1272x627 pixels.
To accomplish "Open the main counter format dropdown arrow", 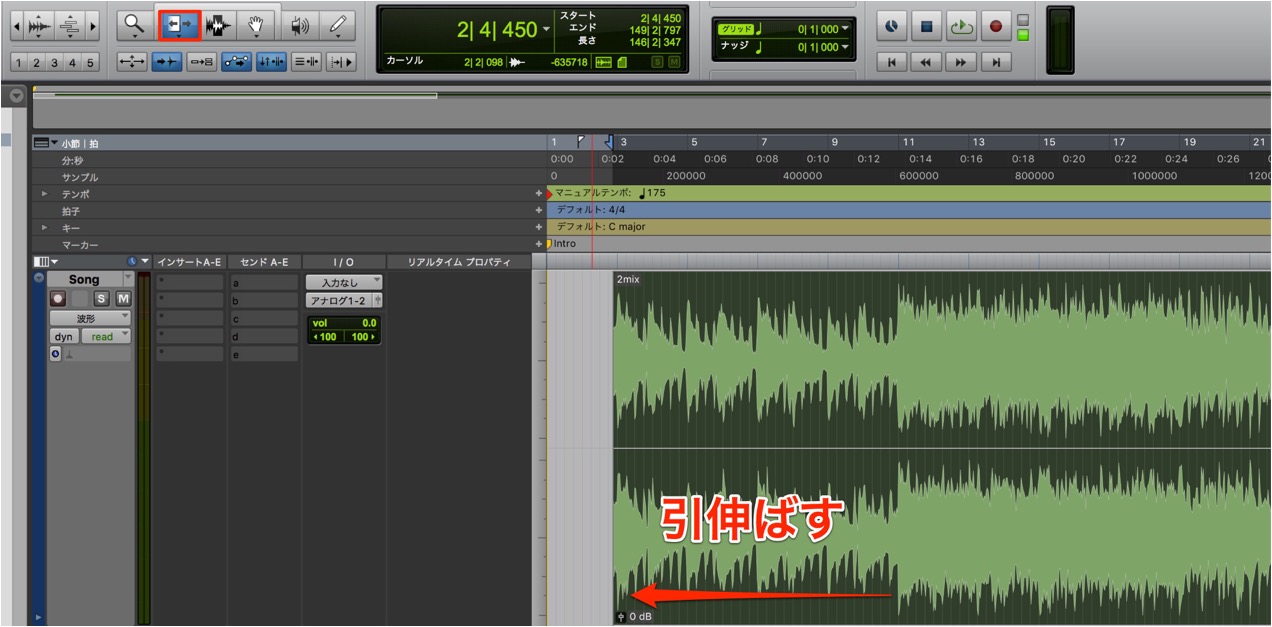I will 546,30.
